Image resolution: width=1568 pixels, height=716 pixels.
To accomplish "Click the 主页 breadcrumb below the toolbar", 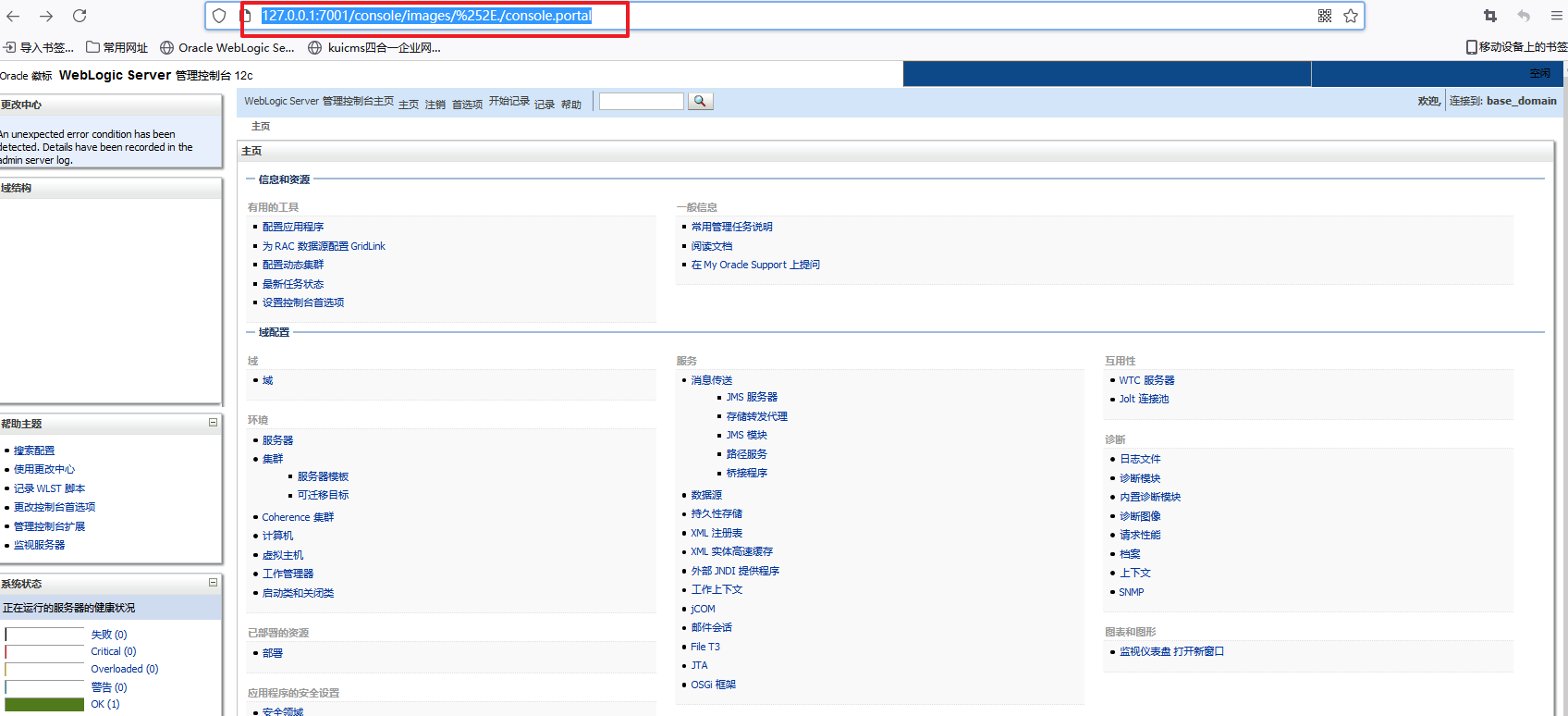I will [x=261, y=126].
